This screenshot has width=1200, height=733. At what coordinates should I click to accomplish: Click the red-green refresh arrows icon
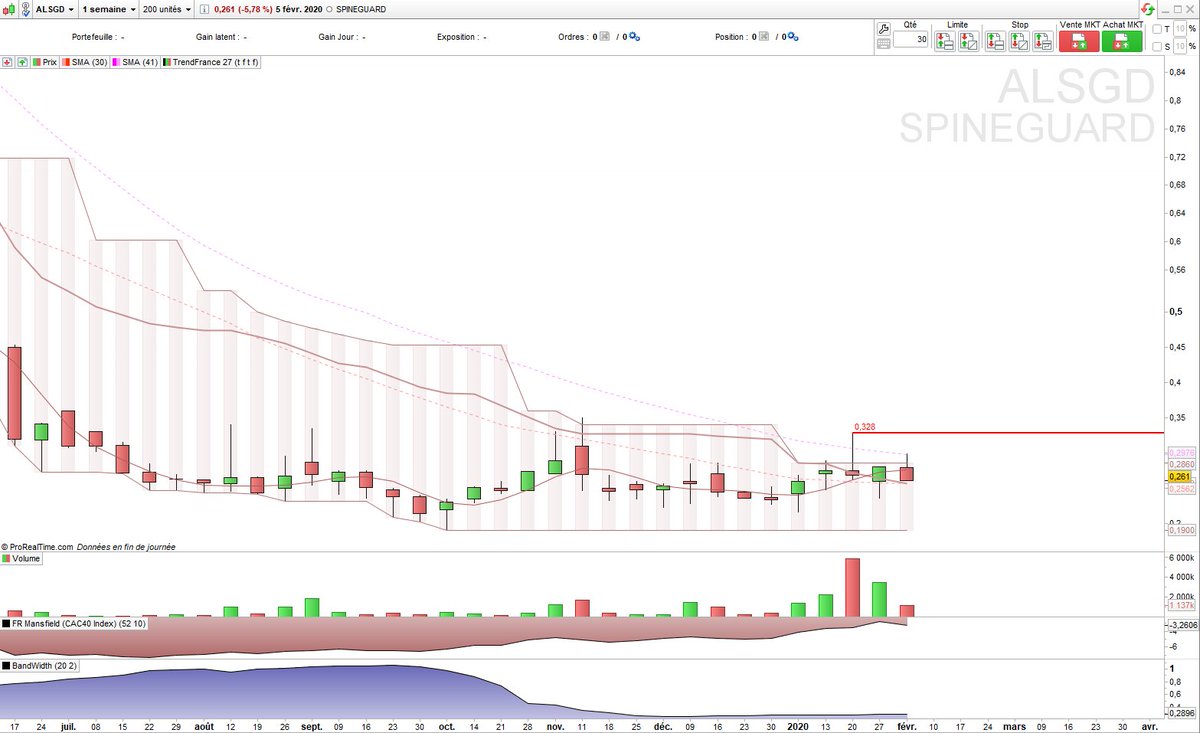(1148, 9)
